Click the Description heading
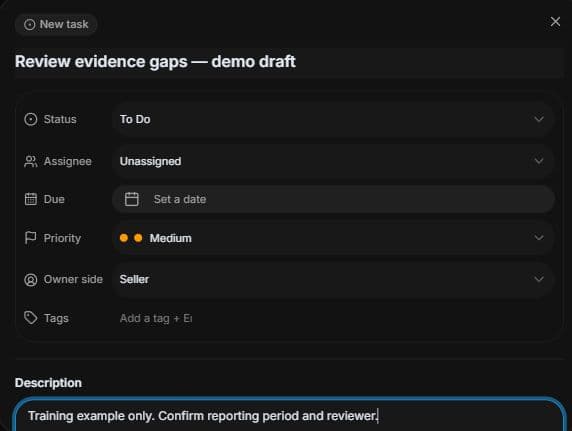572x431 pixels. (x=48, y=383)
